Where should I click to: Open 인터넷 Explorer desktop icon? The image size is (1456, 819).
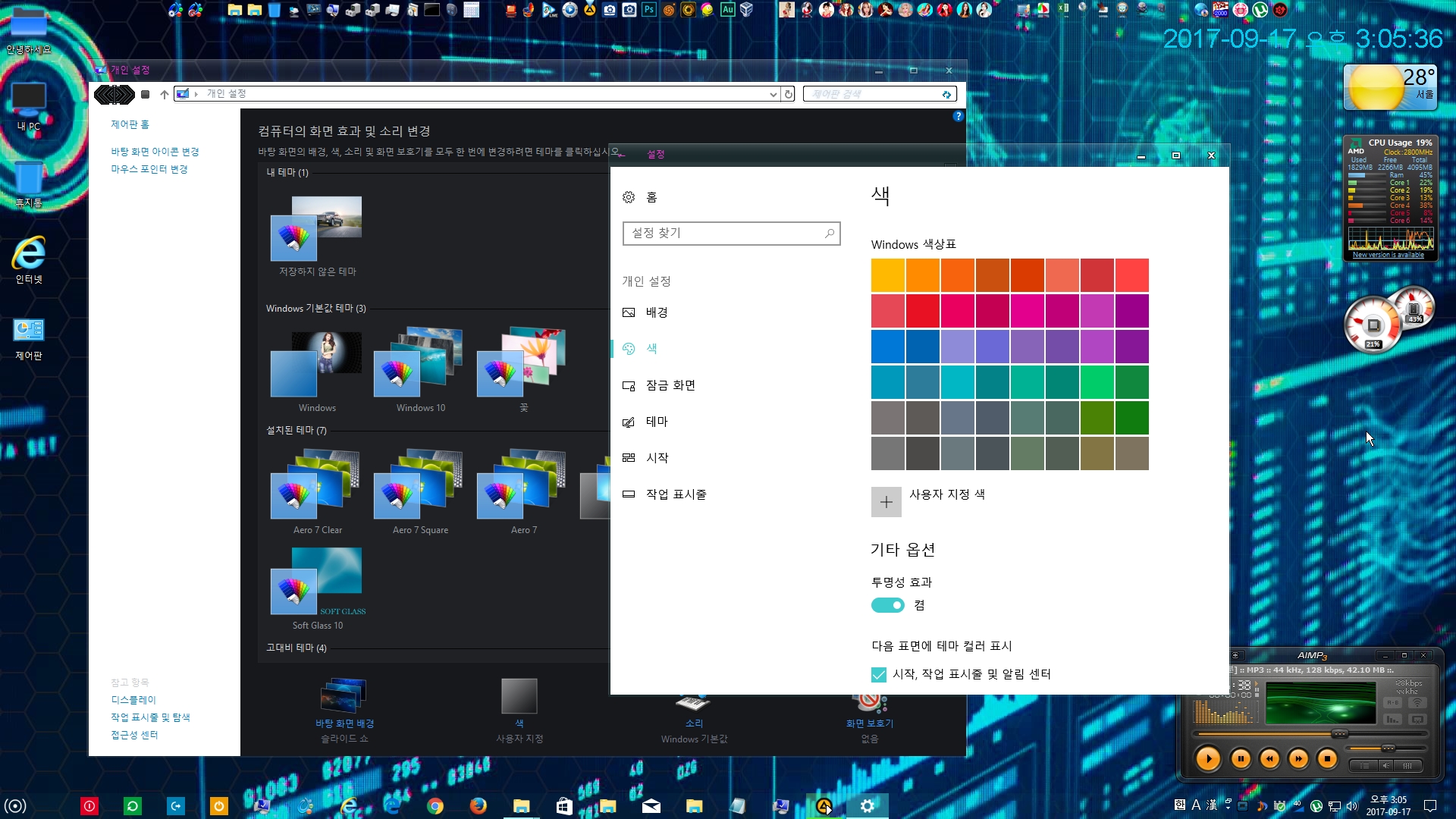click(29, 260)
